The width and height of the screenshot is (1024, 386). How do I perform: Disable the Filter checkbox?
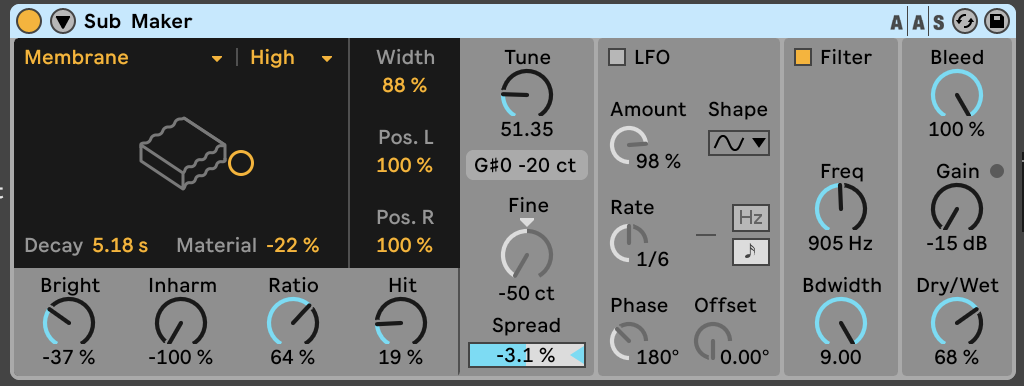click(803, 57)
